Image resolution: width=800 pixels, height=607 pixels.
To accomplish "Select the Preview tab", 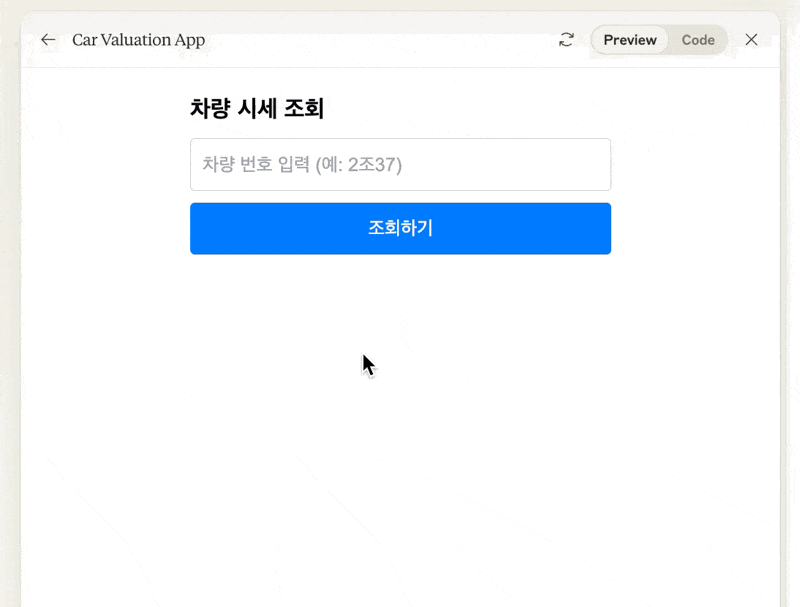I will tap(630, 40).
